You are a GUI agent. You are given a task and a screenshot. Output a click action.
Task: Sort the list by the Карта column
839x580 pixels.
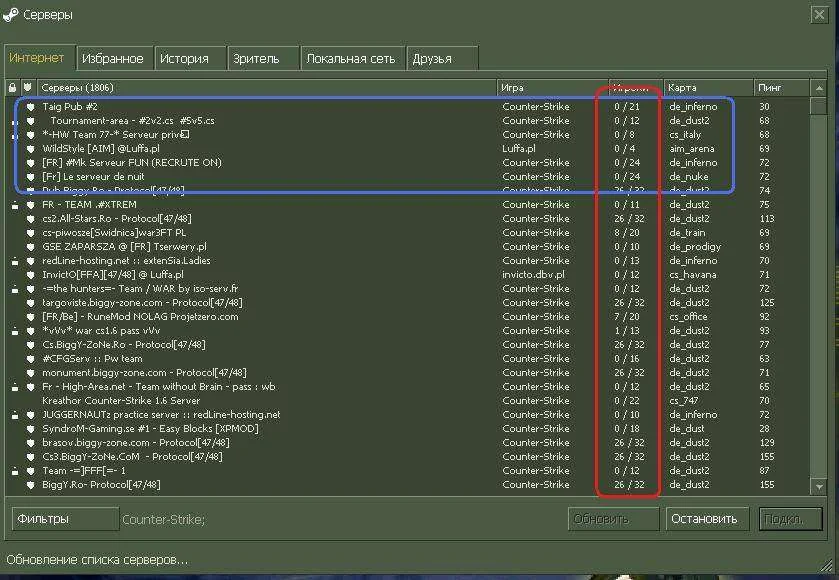(x=708, y=87)
